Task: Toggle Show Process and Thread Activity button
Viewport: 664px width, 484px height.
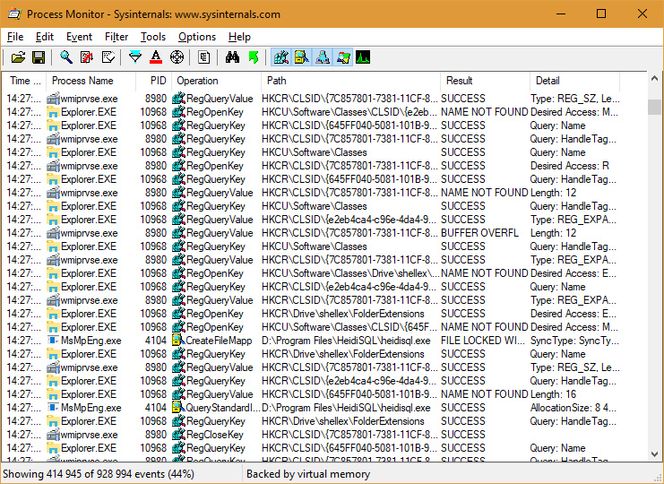Action: click(343, 57)
